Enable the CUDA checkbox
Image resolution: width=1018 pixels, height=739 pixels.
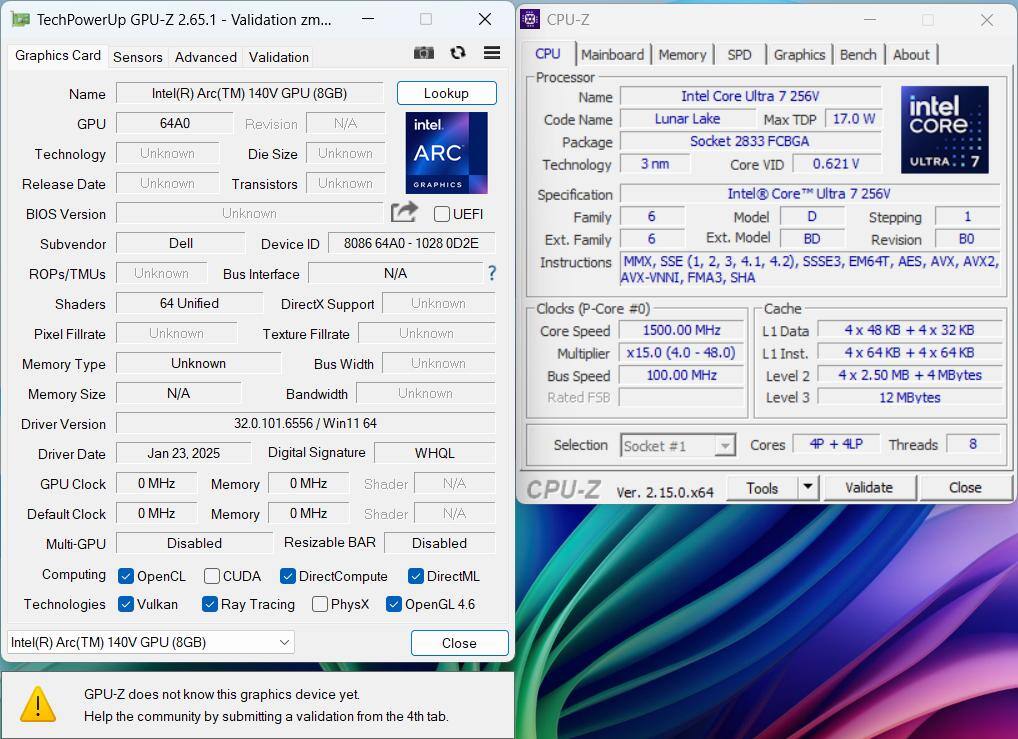[212, 576]
